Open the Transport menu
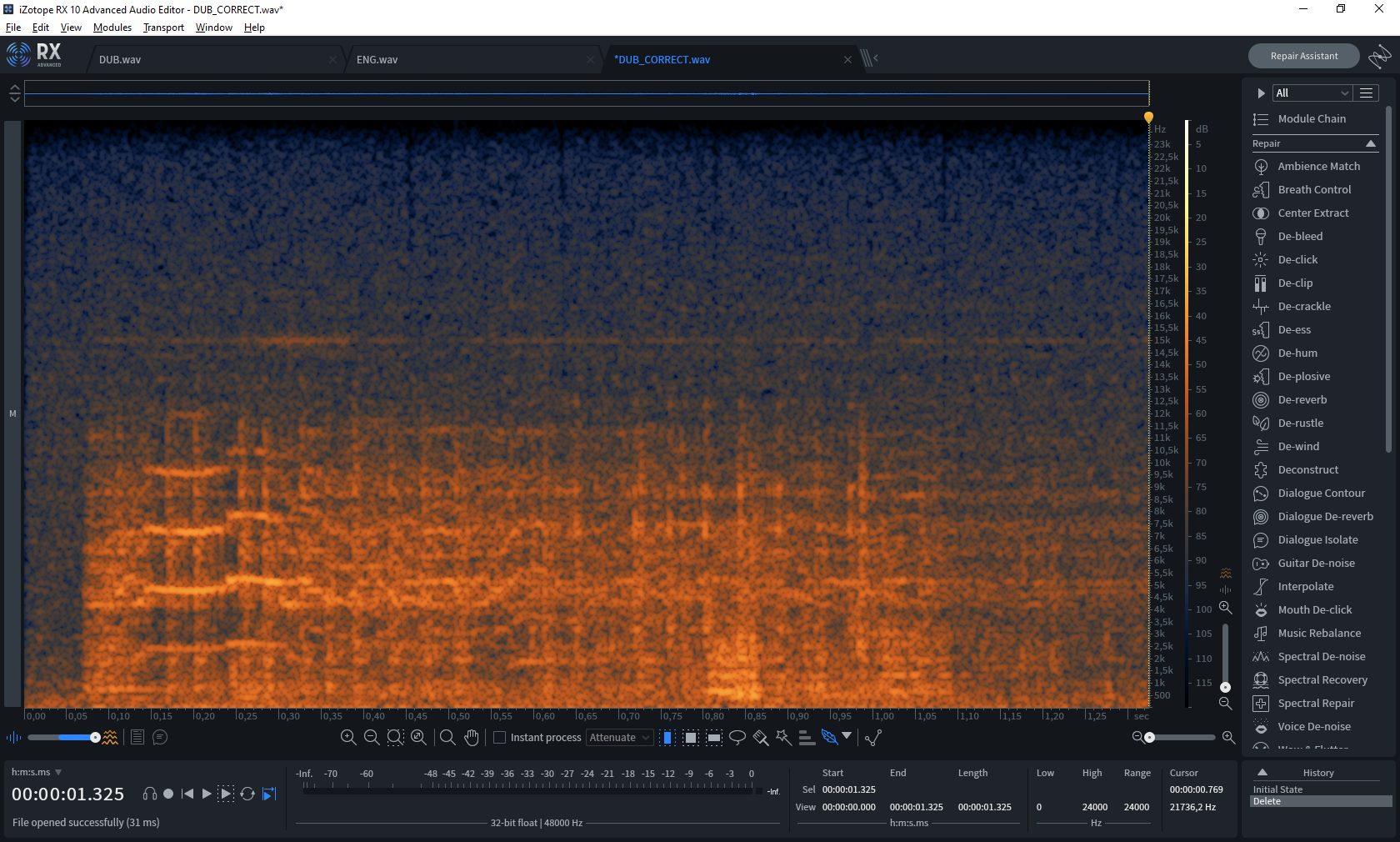 pyautogui.click(x=163, y=28)
